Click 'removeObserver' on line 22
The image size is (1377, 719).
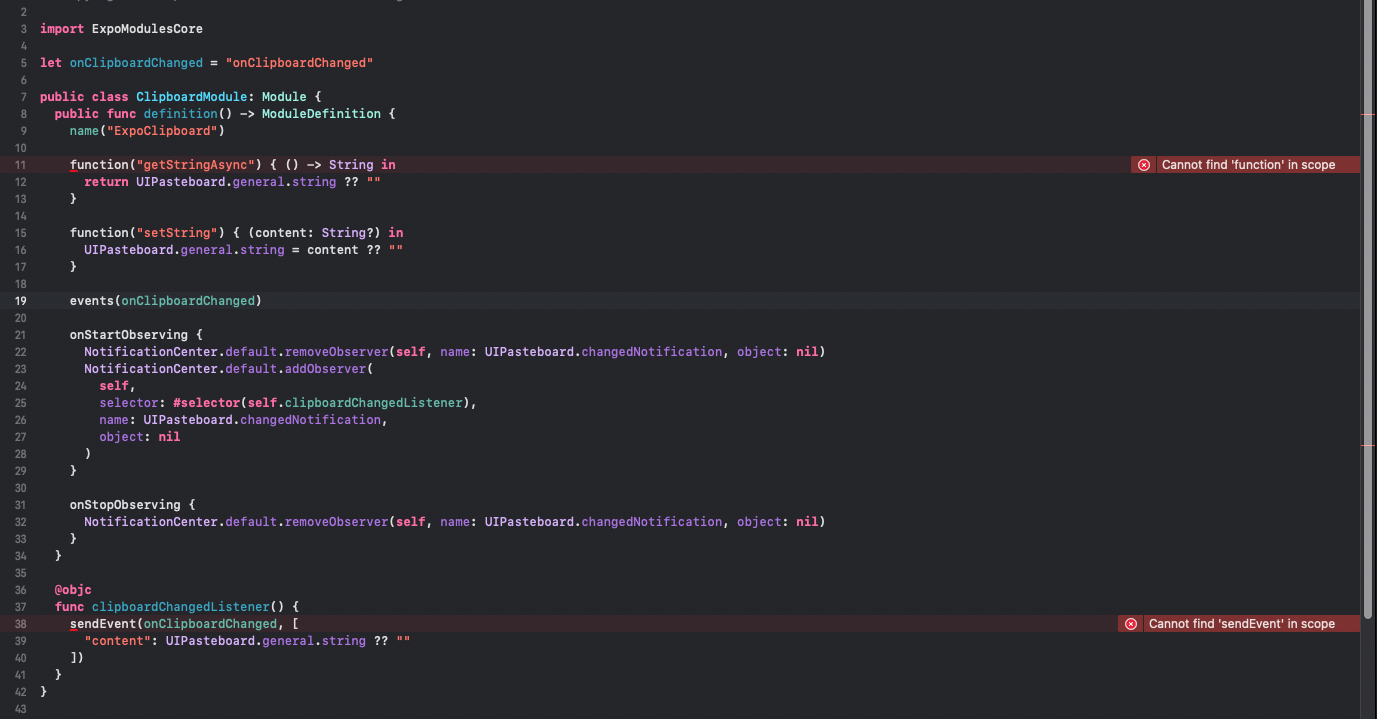336,352
